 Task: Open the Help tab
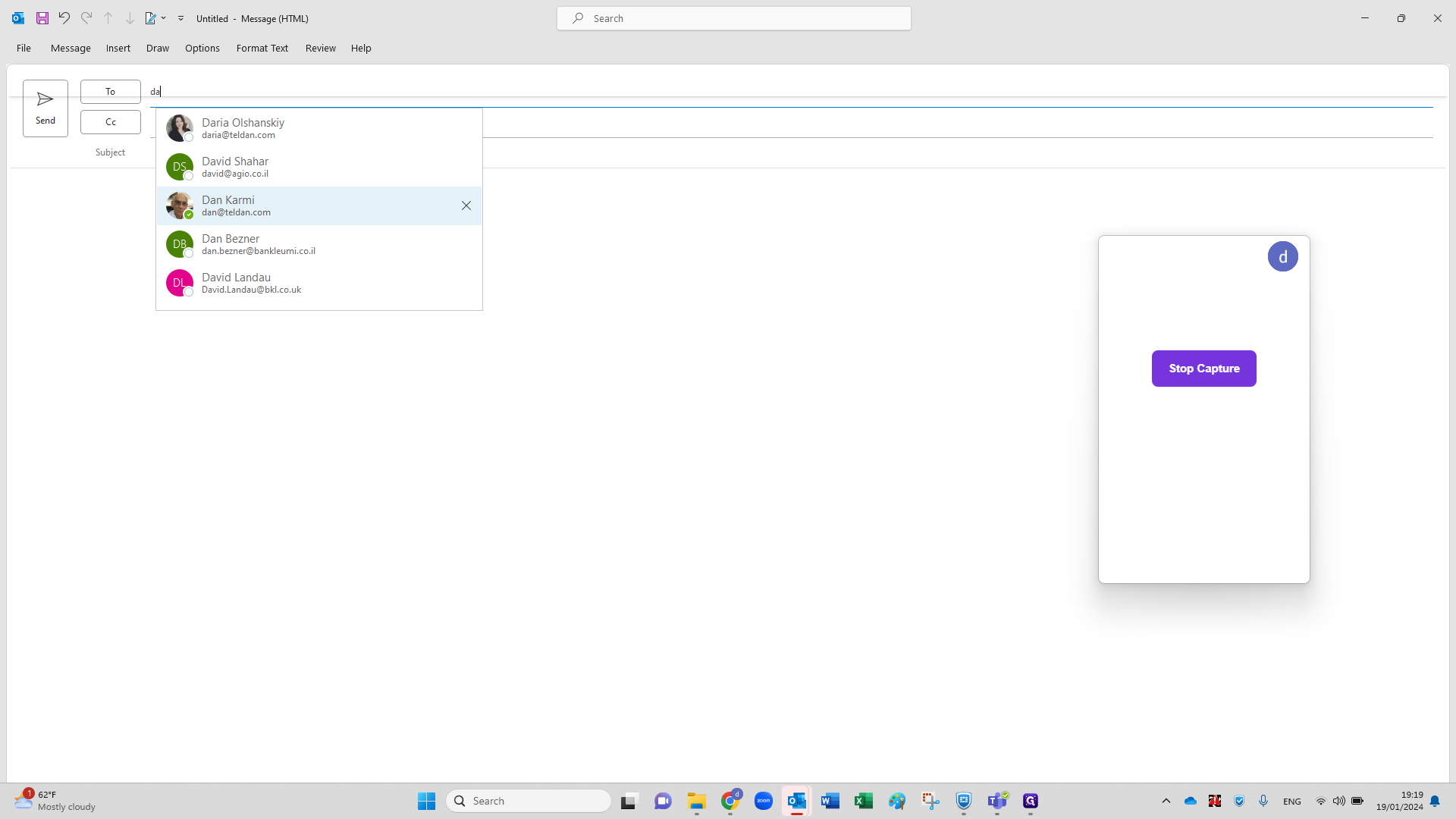pos(361,48)
